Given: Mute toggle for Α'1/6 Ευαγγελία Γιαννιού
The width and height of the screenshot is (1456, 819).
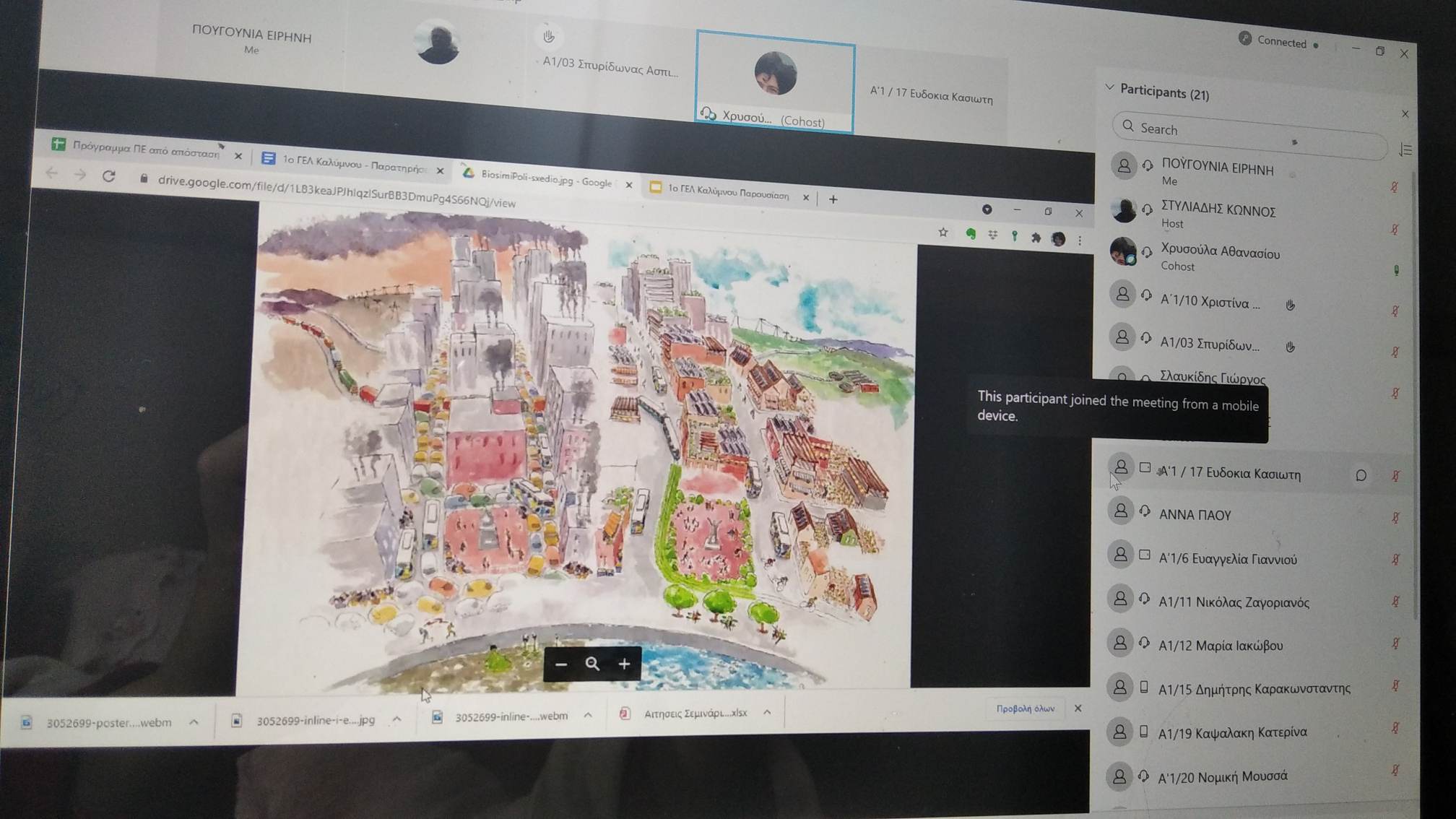Looking at the screenshot, I should [x=1395, y=559].
